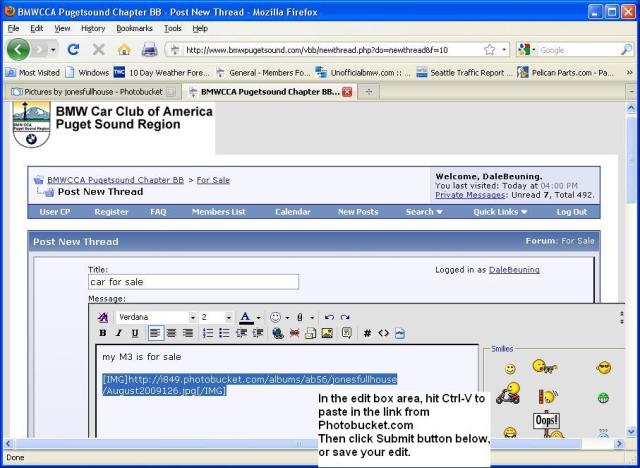640x468 pixels.
Task: Click the Print icon in toolbar
Action: click(149, 50)
